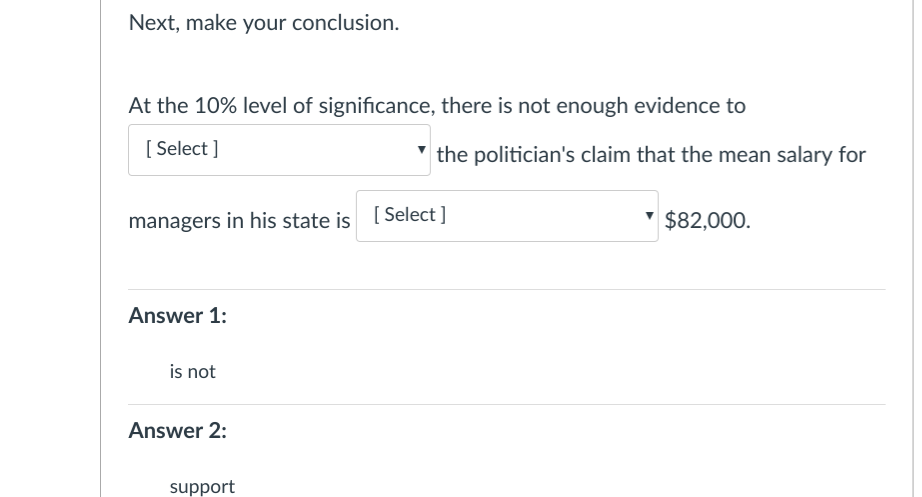Click the "Answer 2:" heading
This screenshot has height=497, width=922.
tap(177, 431)
